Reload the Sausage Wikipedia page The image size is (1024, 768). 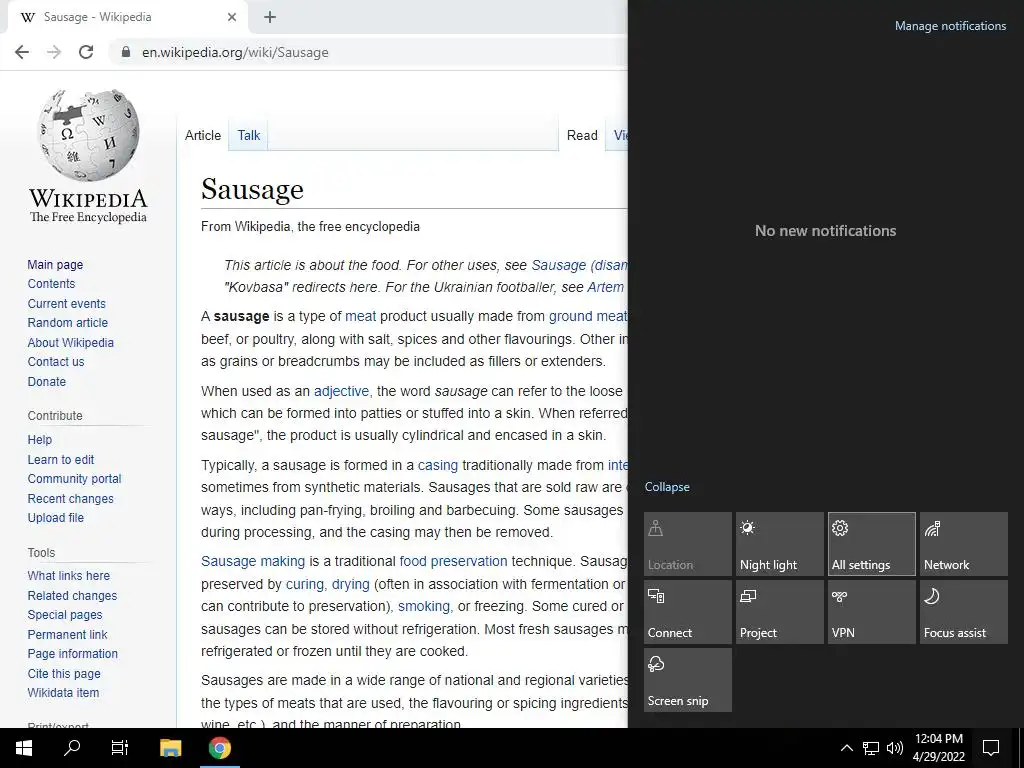tap(86, 52)
